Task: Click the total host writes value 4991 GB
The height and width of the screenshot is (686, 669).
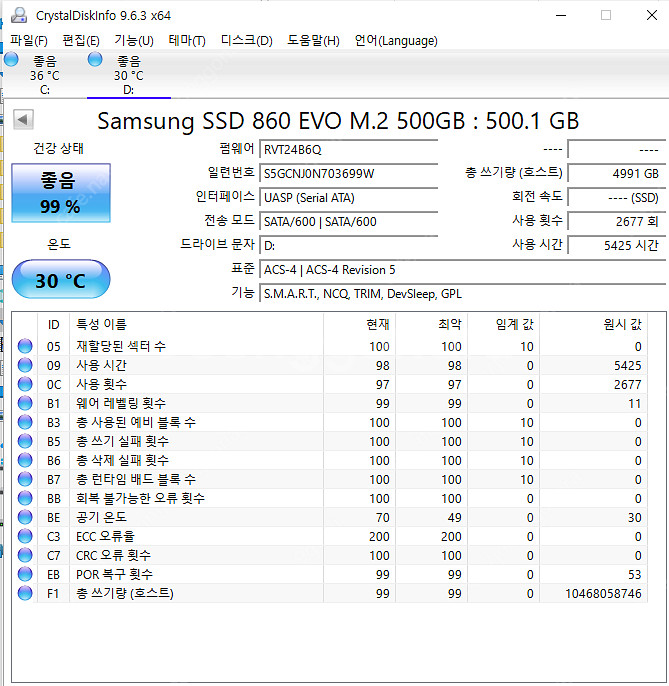Action: (x=617, y=174)
